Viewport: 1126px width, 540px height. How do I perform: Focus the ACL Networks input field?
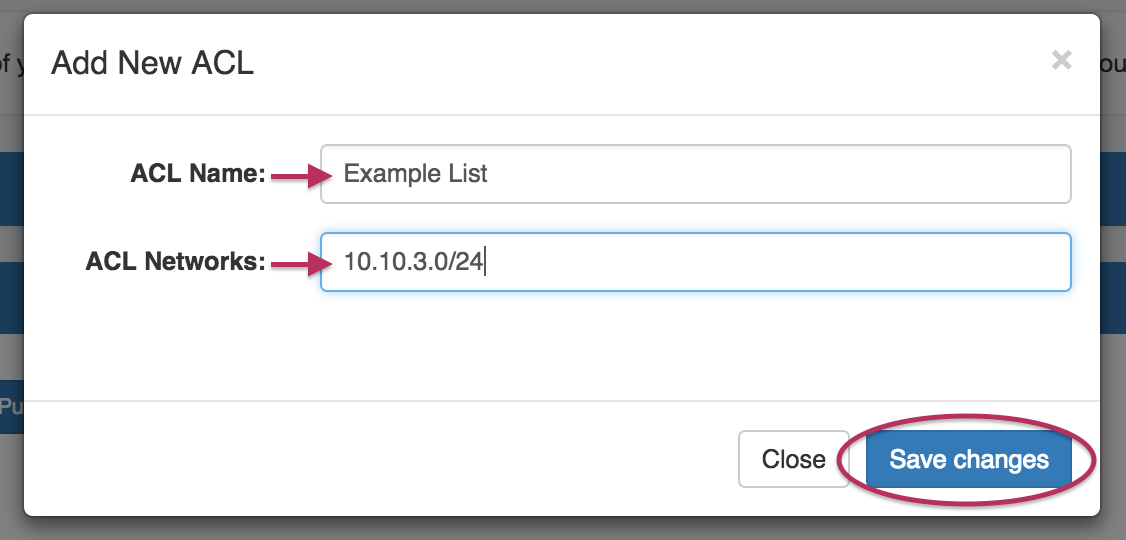(x=695, y=262)
